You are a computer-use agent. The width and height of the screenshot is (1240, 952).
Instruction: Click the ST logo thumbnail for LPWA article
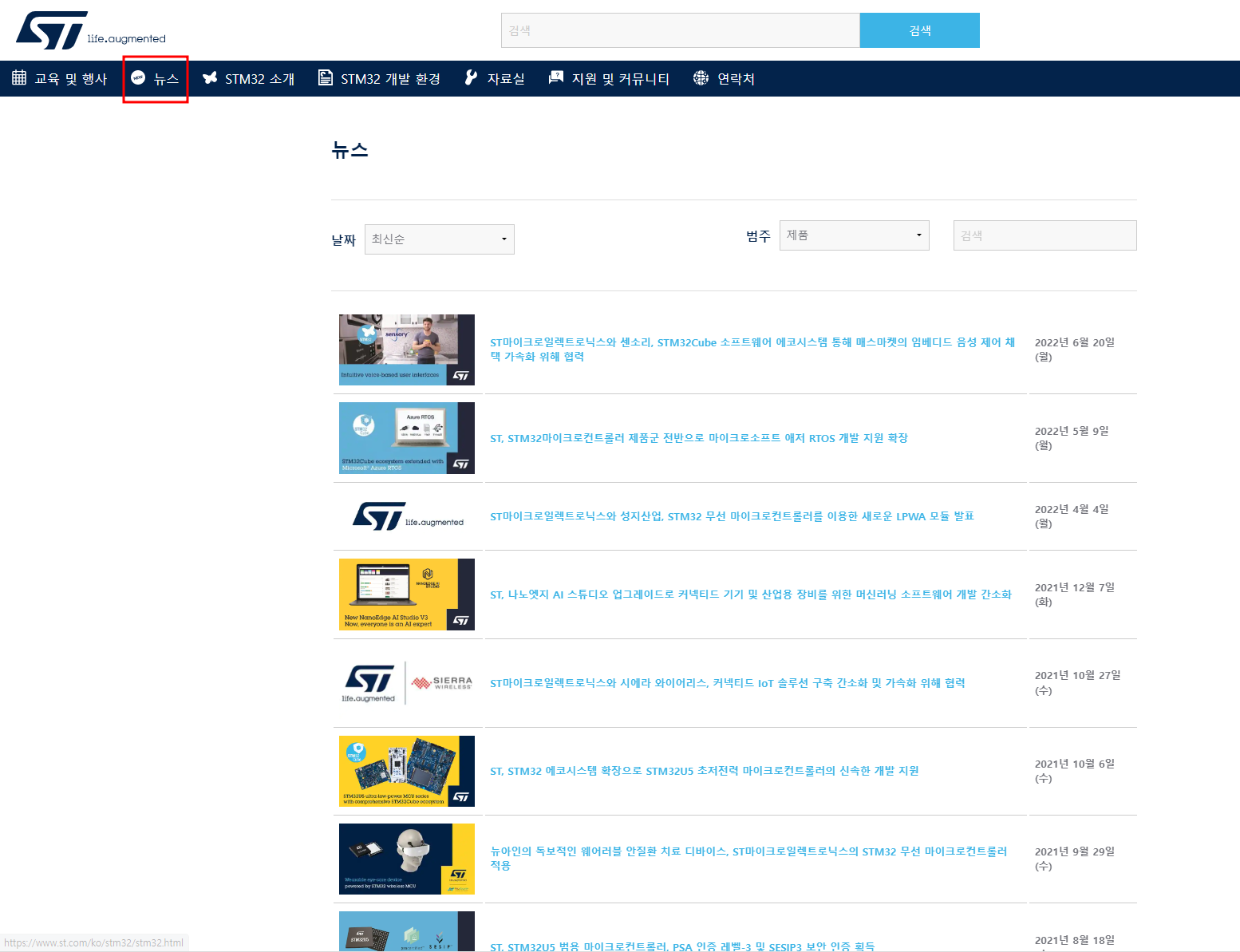click(407, 516)
